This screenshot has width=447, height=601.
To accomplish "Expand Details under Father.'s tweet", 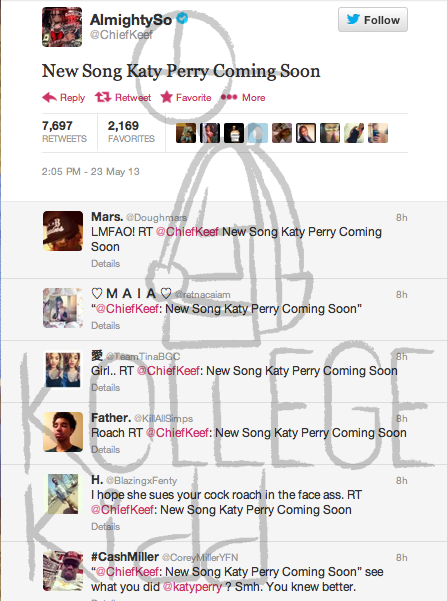I will click(105, 449).
